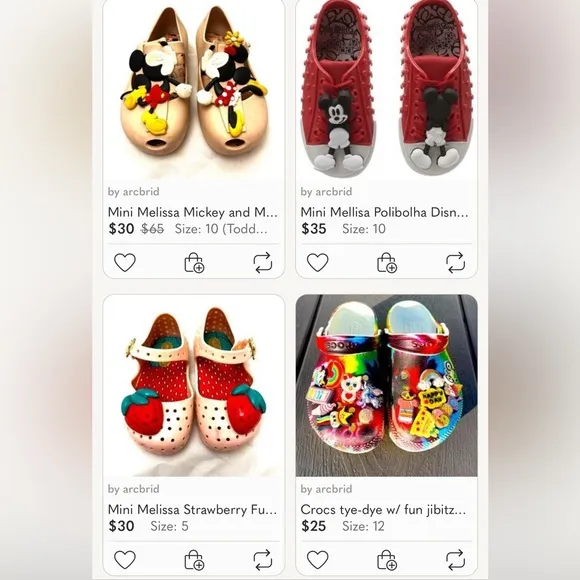
Task: Share the Strawberry shoes listing
Action: click(263, 560)
